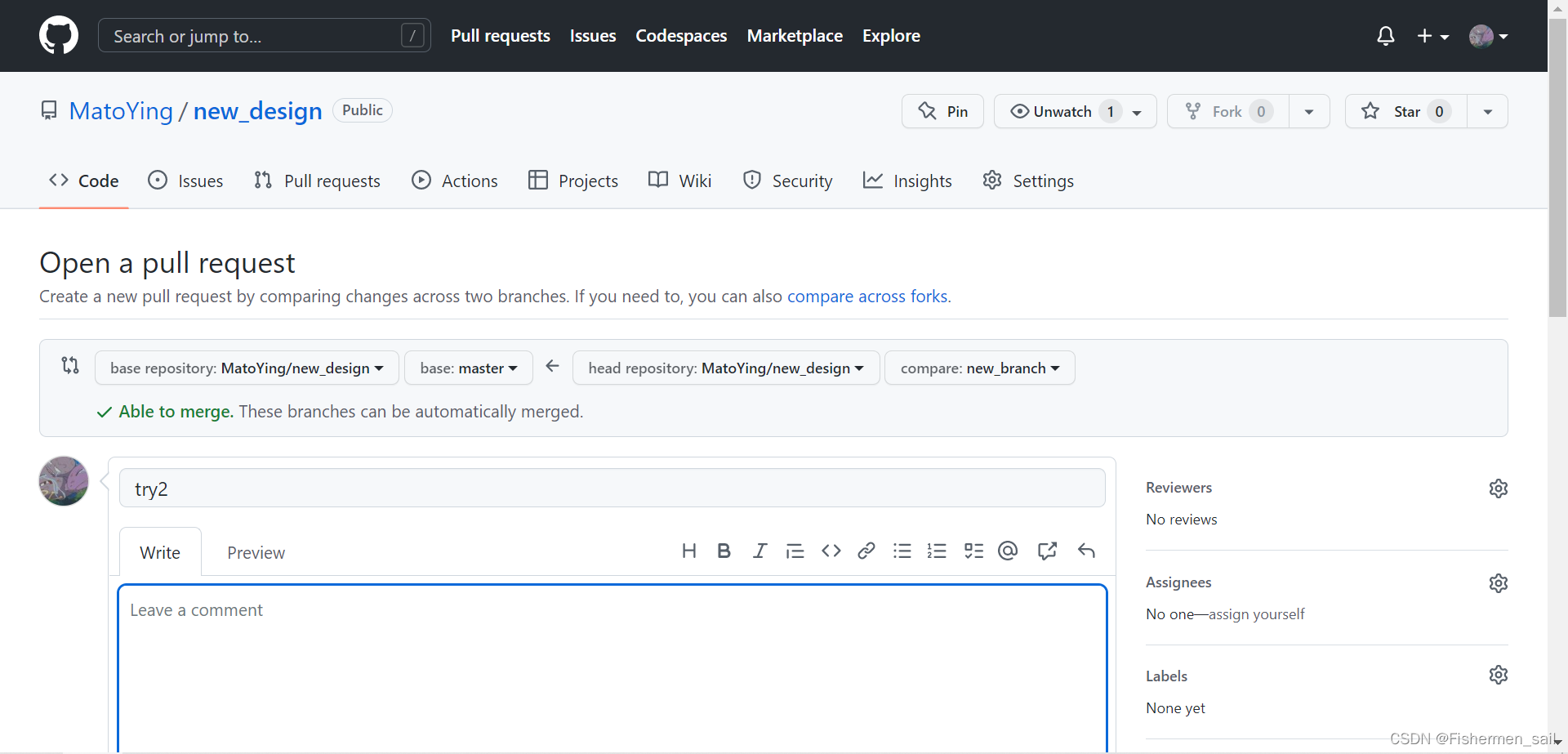Image resolution: width=1568 pixels, height=754 pixels.
Task: Switch to the Insights tab
Action: coord(907,181)
